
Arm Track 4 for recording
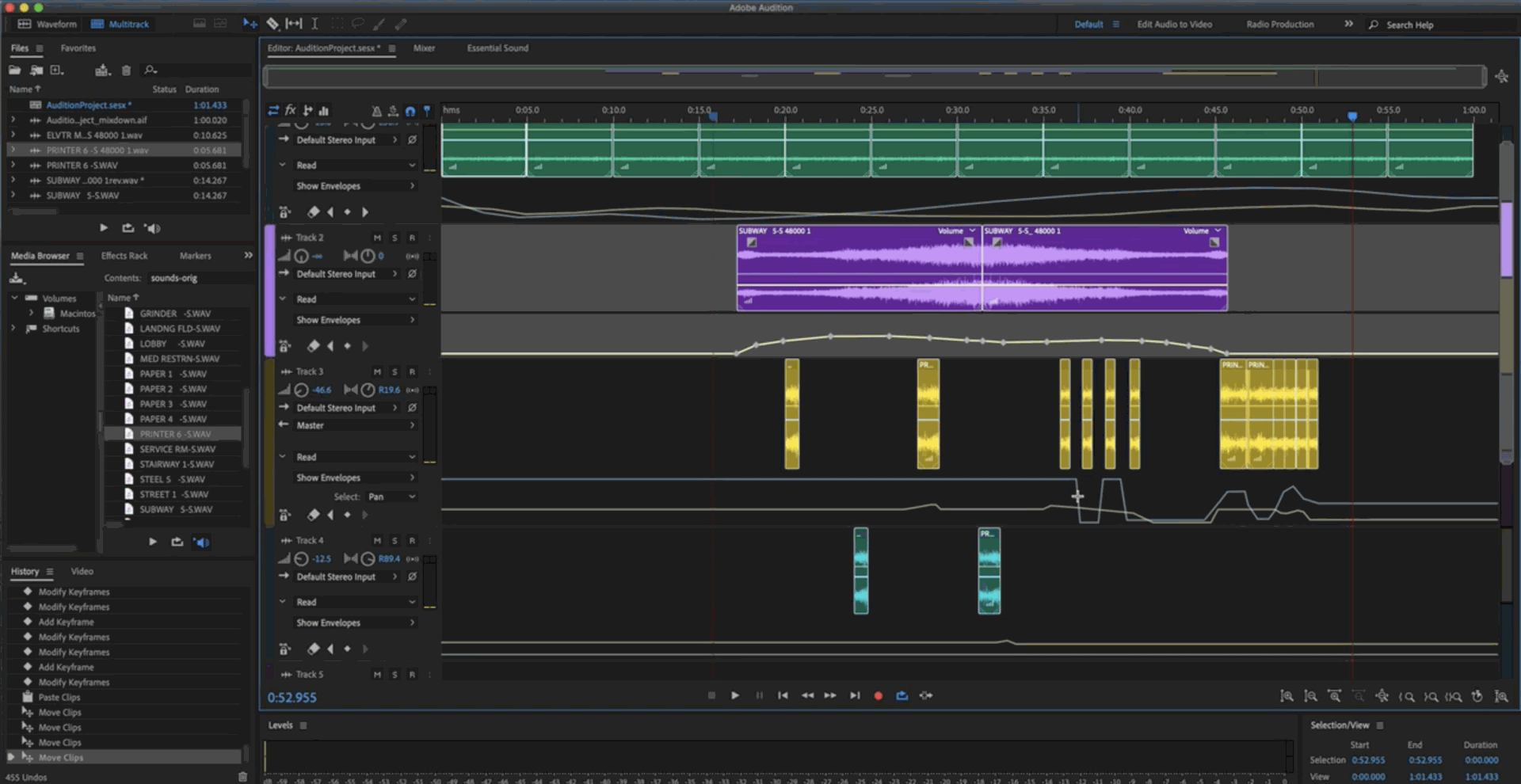click(x=412, y=540)
